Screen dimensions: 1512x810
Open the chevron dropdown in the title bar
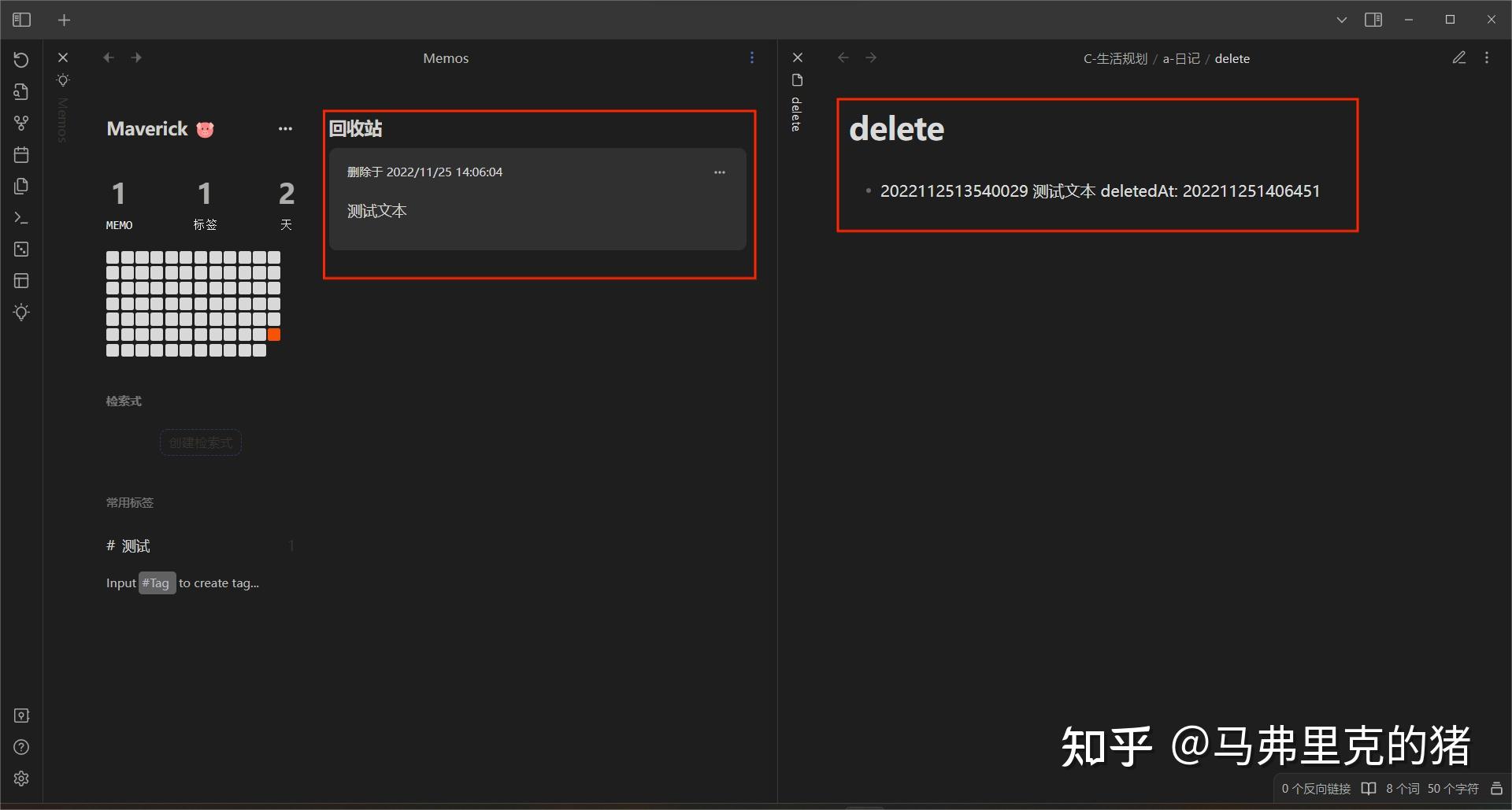(x=1341, y=20)
